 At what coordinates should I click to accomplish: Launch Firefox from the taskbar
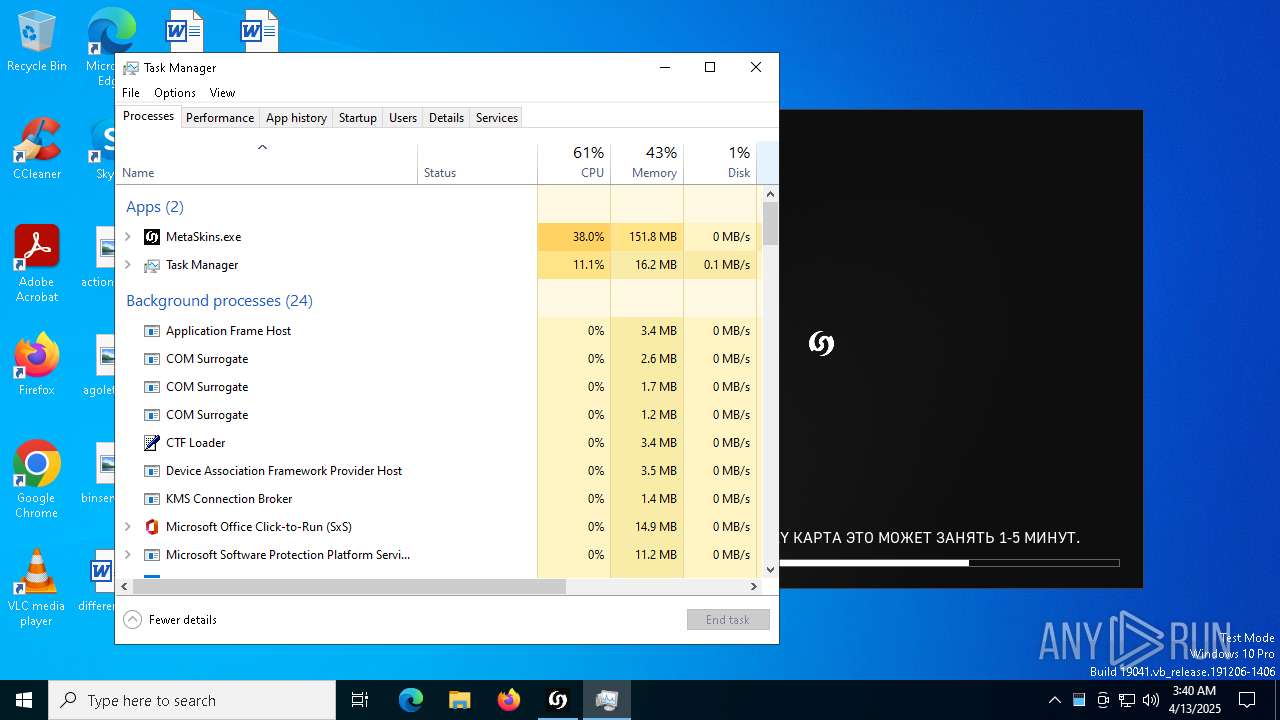click(508, 700)
